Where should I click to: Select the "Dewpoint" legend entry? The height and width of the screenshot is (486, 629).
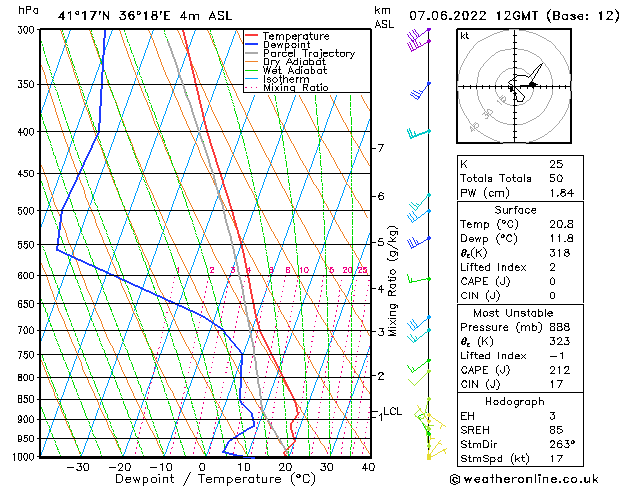coord(286,45)
